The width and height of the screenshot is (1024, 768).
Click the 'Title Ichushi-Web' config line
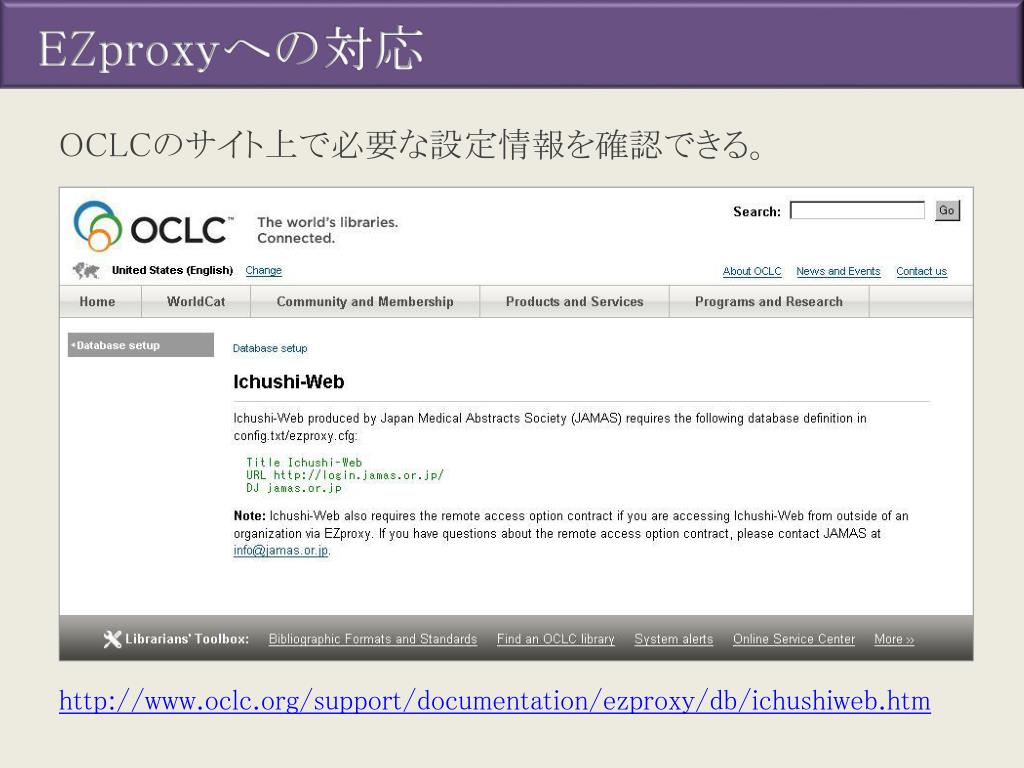[304, 462]
